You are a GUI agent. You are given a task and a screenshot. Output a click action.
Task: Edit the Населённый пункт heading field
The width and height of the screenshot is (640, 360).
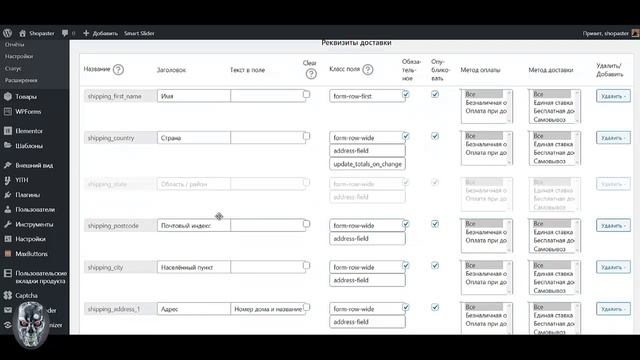[194, 267]
